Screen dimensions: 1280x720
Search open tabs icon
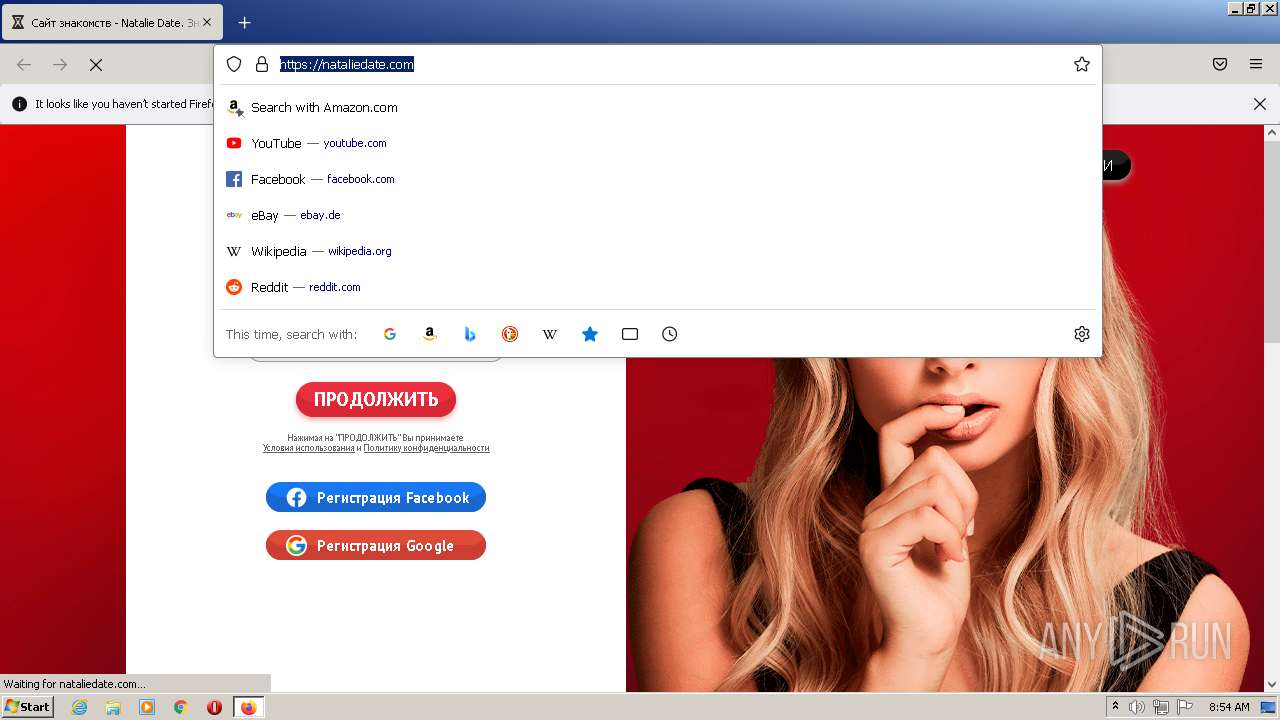pyautogui.click(x=630, y=334)
